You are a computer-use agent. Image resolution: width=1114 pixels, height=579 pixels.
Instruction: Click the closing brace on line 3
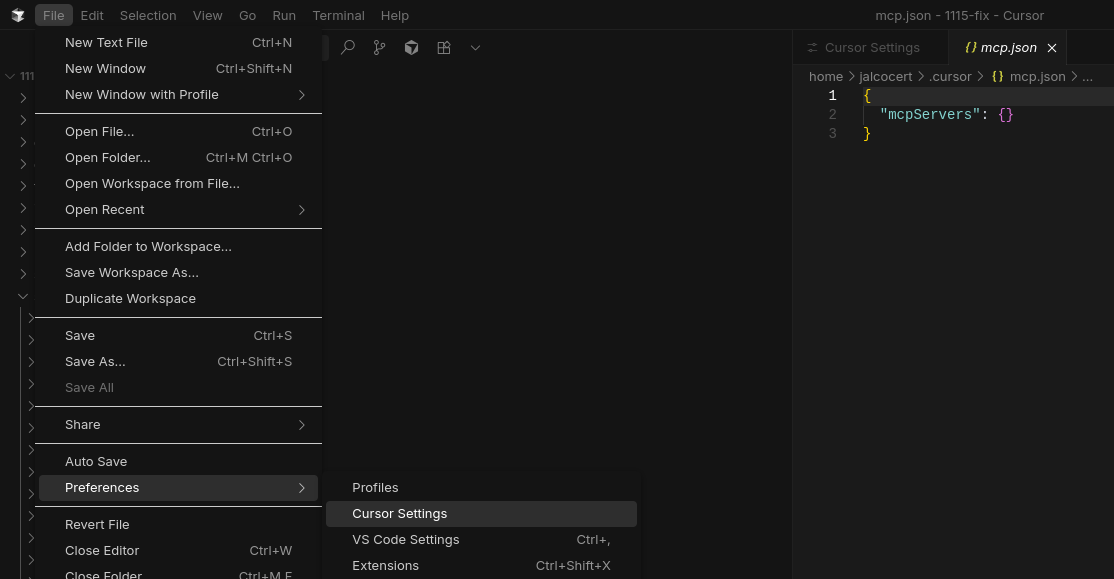click(867, 134)
